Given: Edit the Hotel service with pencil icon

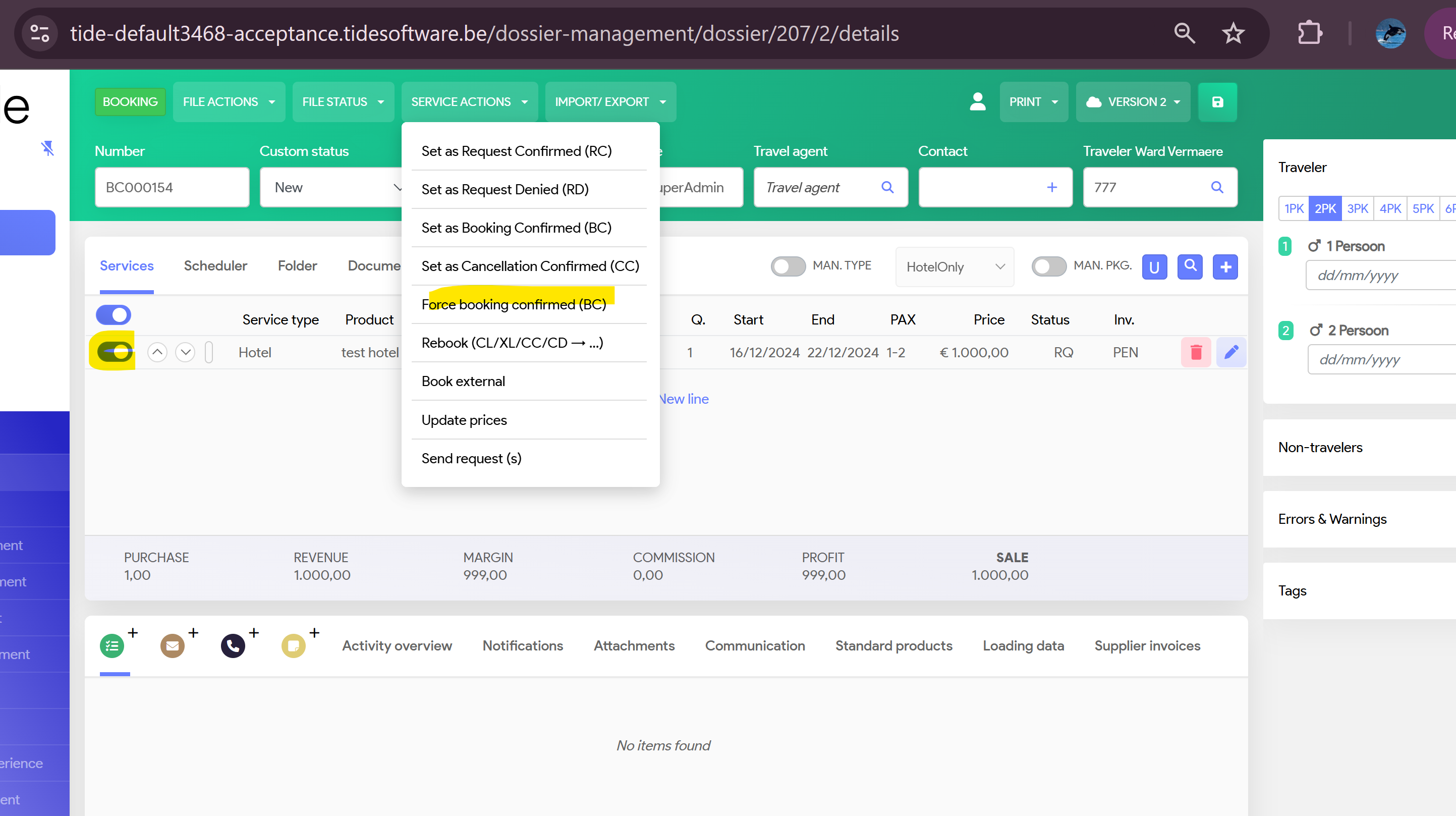Looking at the screenshot, I should coord(1230,352).
